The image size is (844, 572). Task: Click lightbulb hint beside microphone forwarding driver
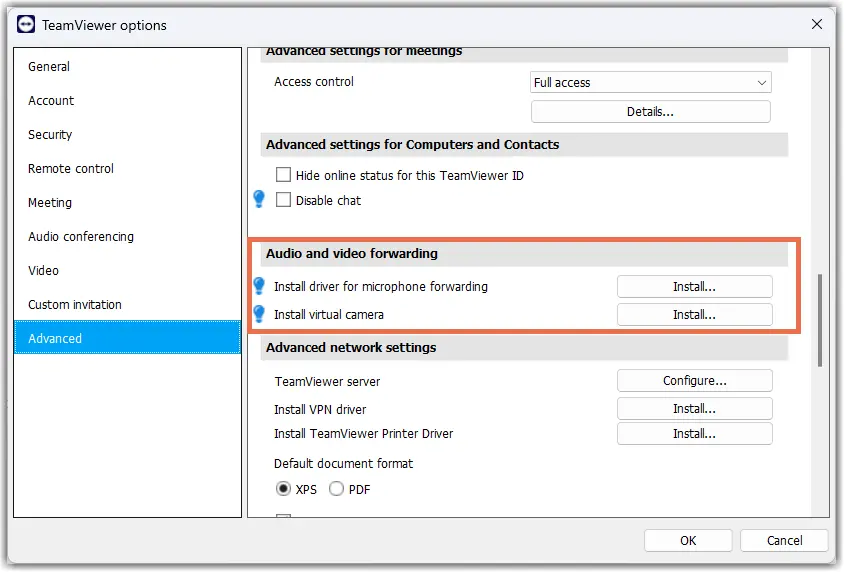pyautogui.click(x=259, y=286)
